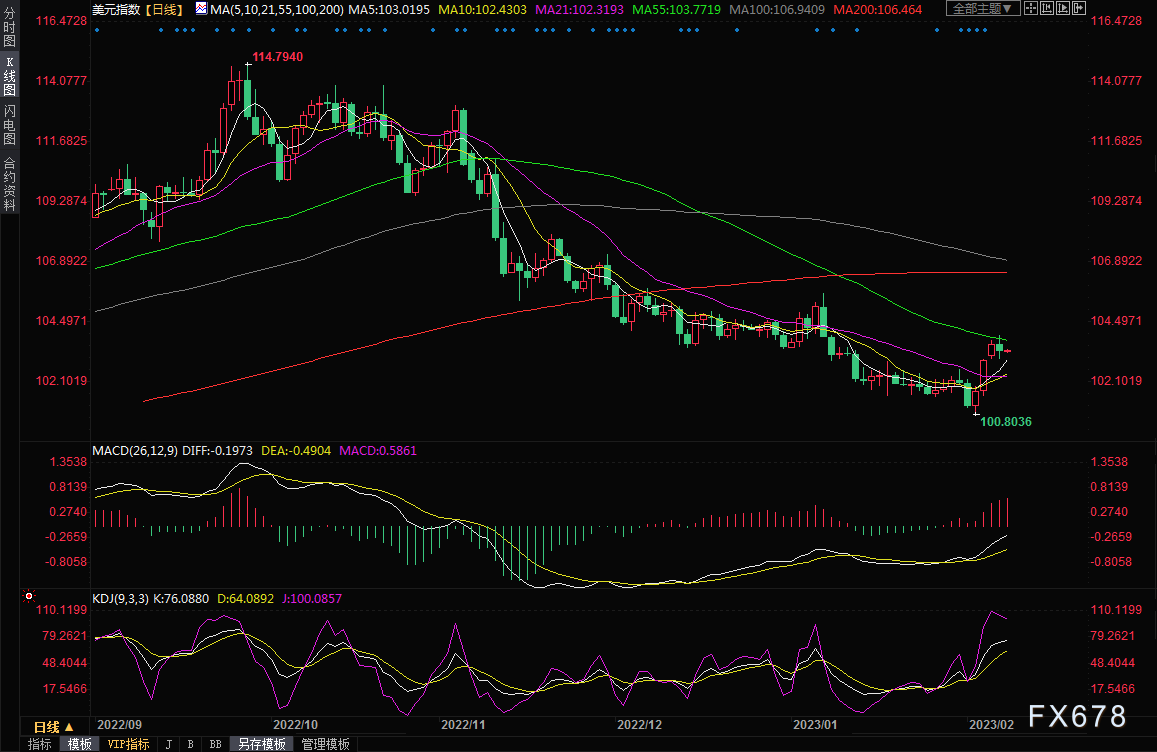
Task: Click the 另存模板 save template button
Action: click(x=262, y=744)
